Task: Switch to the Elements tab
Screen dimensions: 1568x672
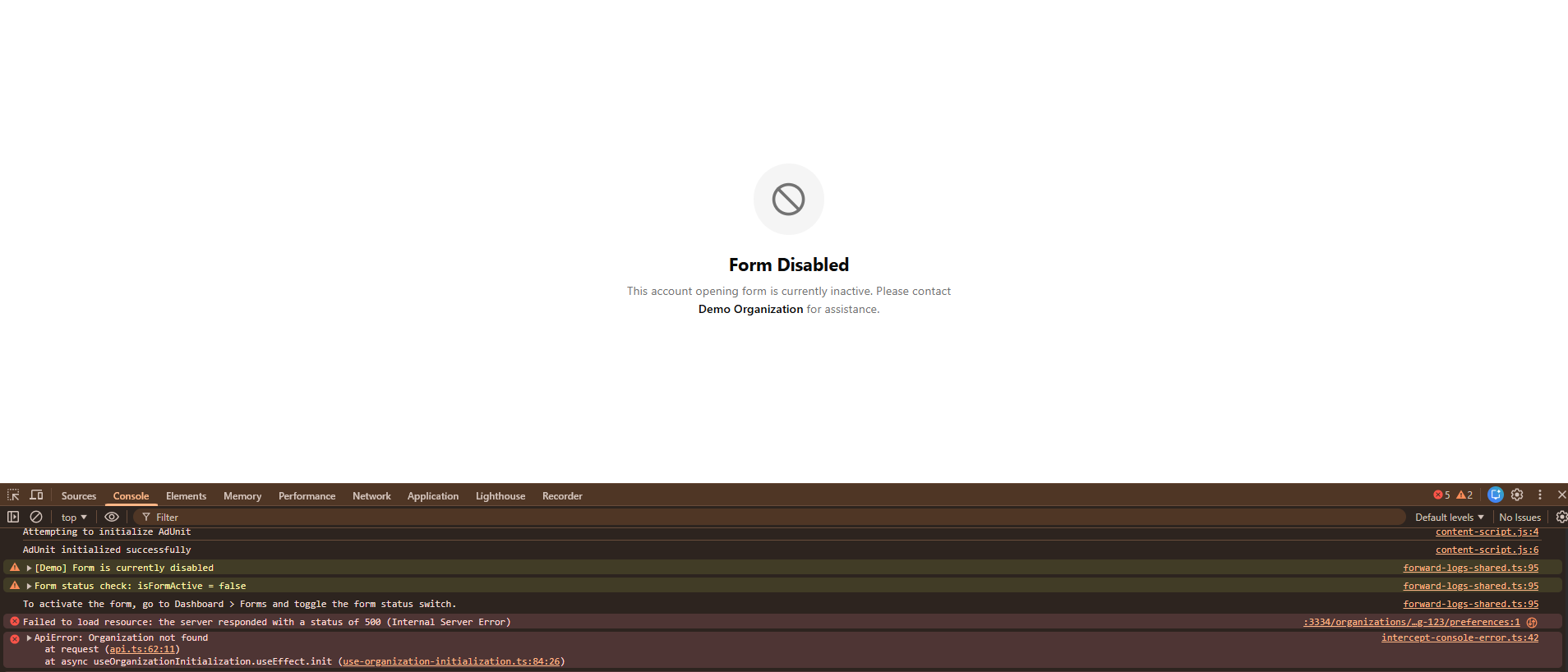Action: tap(186, 496)
